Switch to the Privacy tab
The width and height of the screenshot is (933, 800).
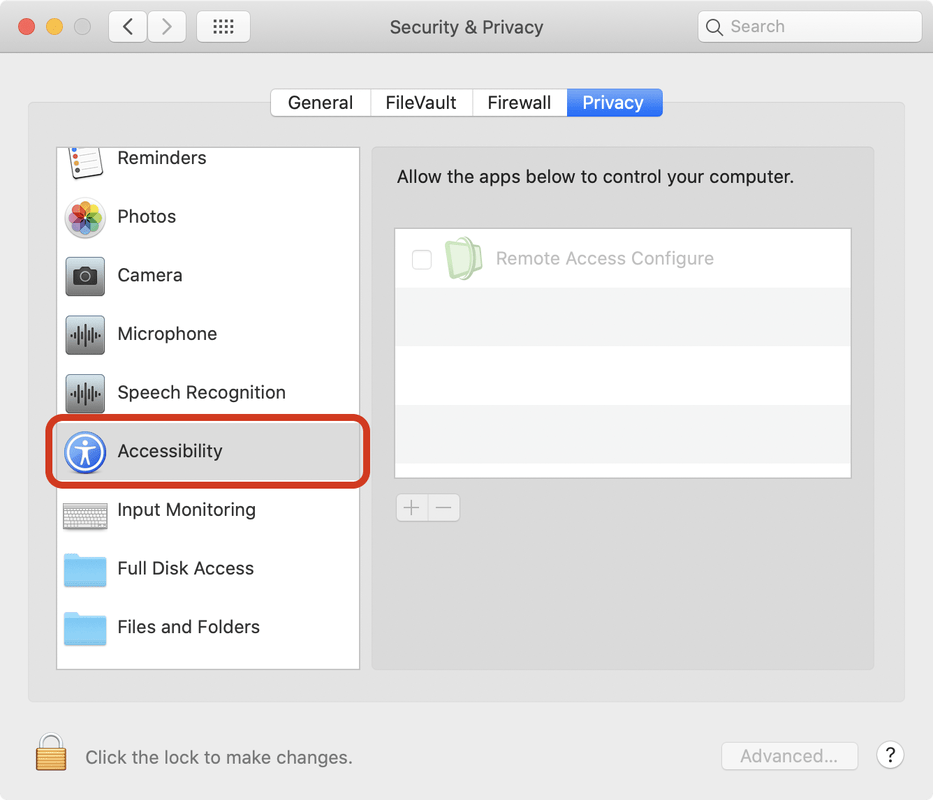point(613,102)
